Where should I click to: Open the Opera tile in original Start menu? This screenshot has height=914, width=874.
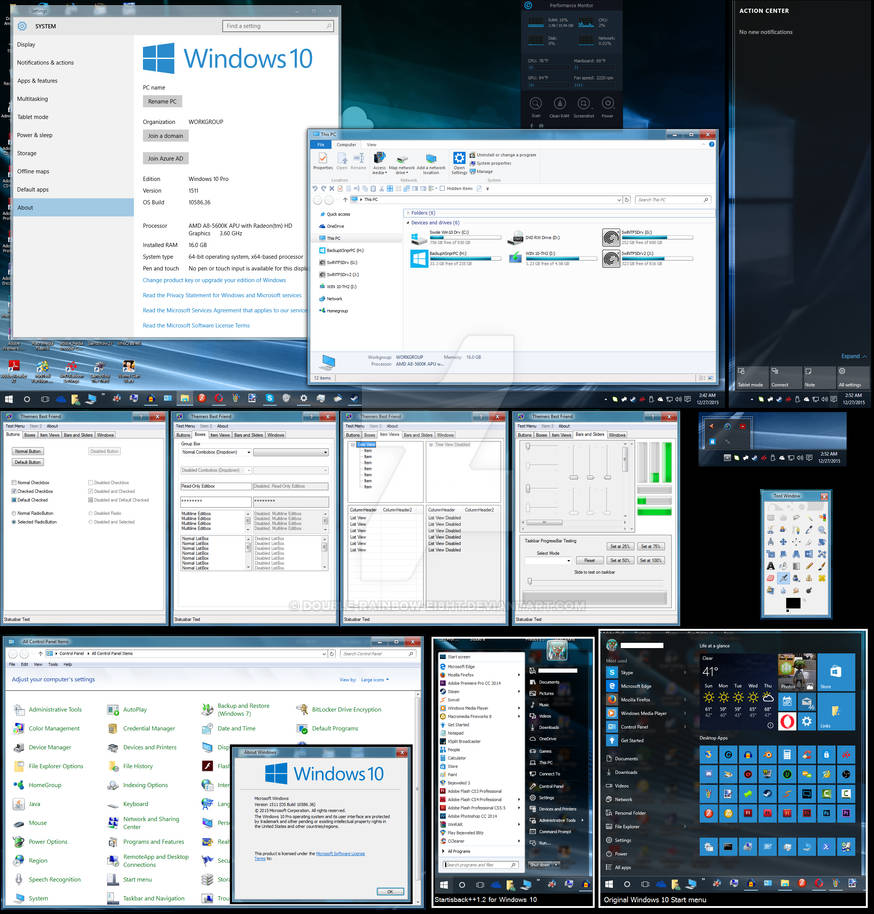[x=787, y=721]
